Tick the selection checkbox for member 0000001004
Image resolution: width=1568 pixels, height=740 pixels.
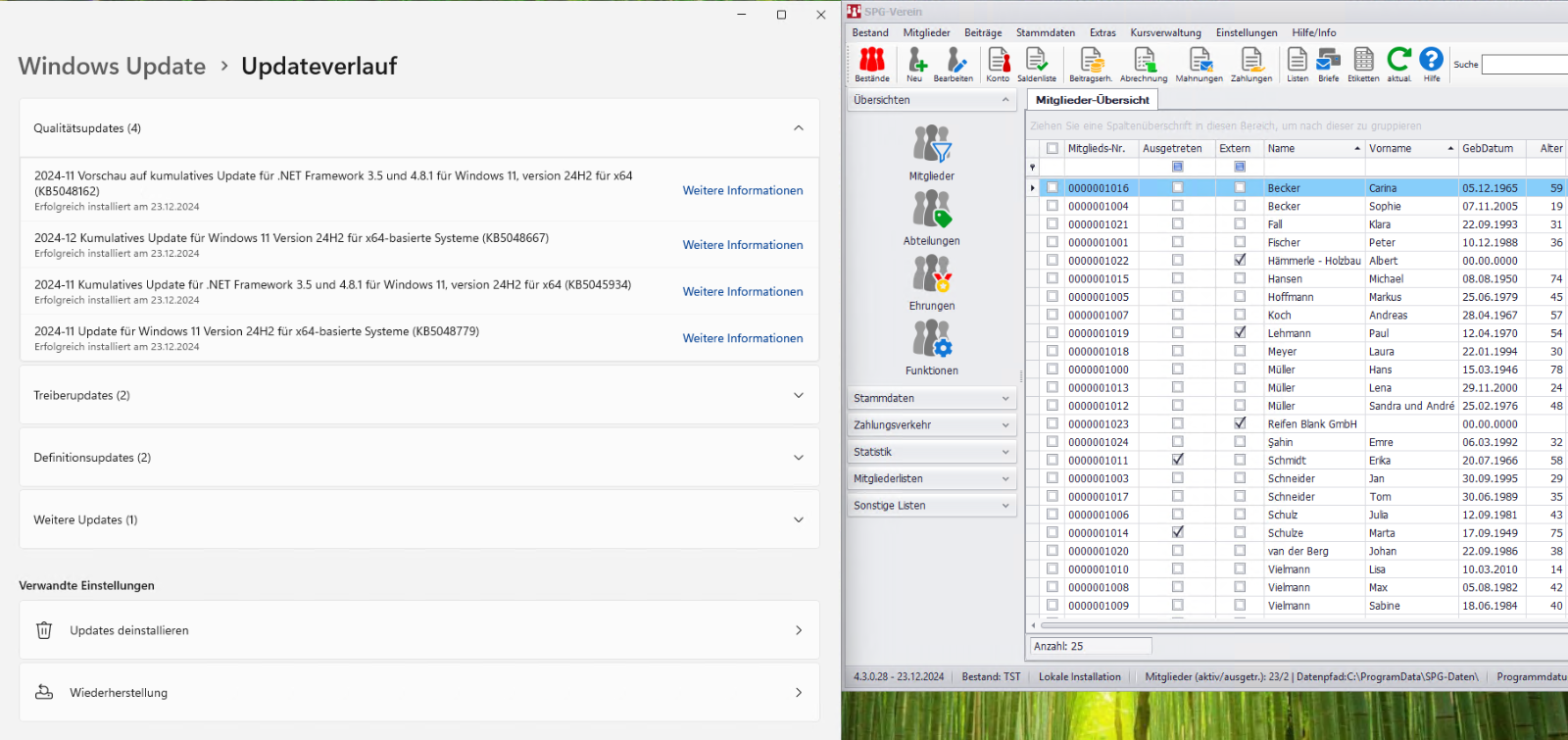pos(1053,206)
